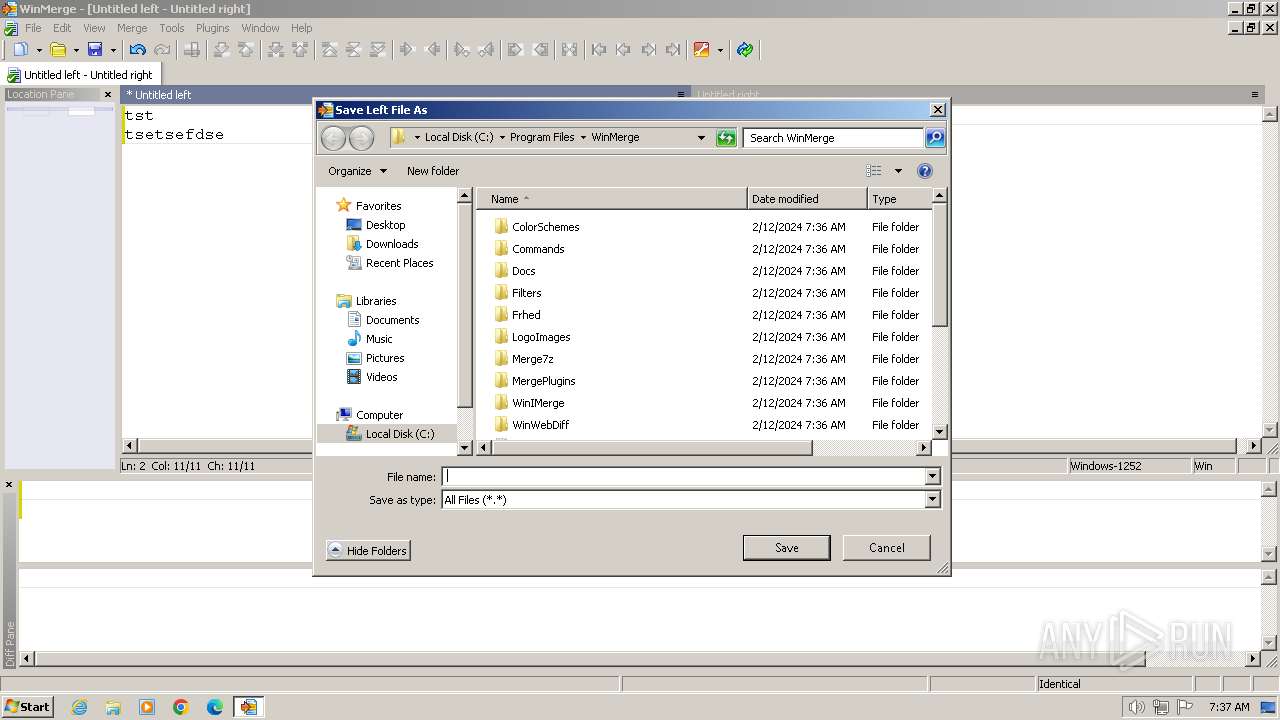
Task: Close the Diff Pane with X
Action: [9, 485]
